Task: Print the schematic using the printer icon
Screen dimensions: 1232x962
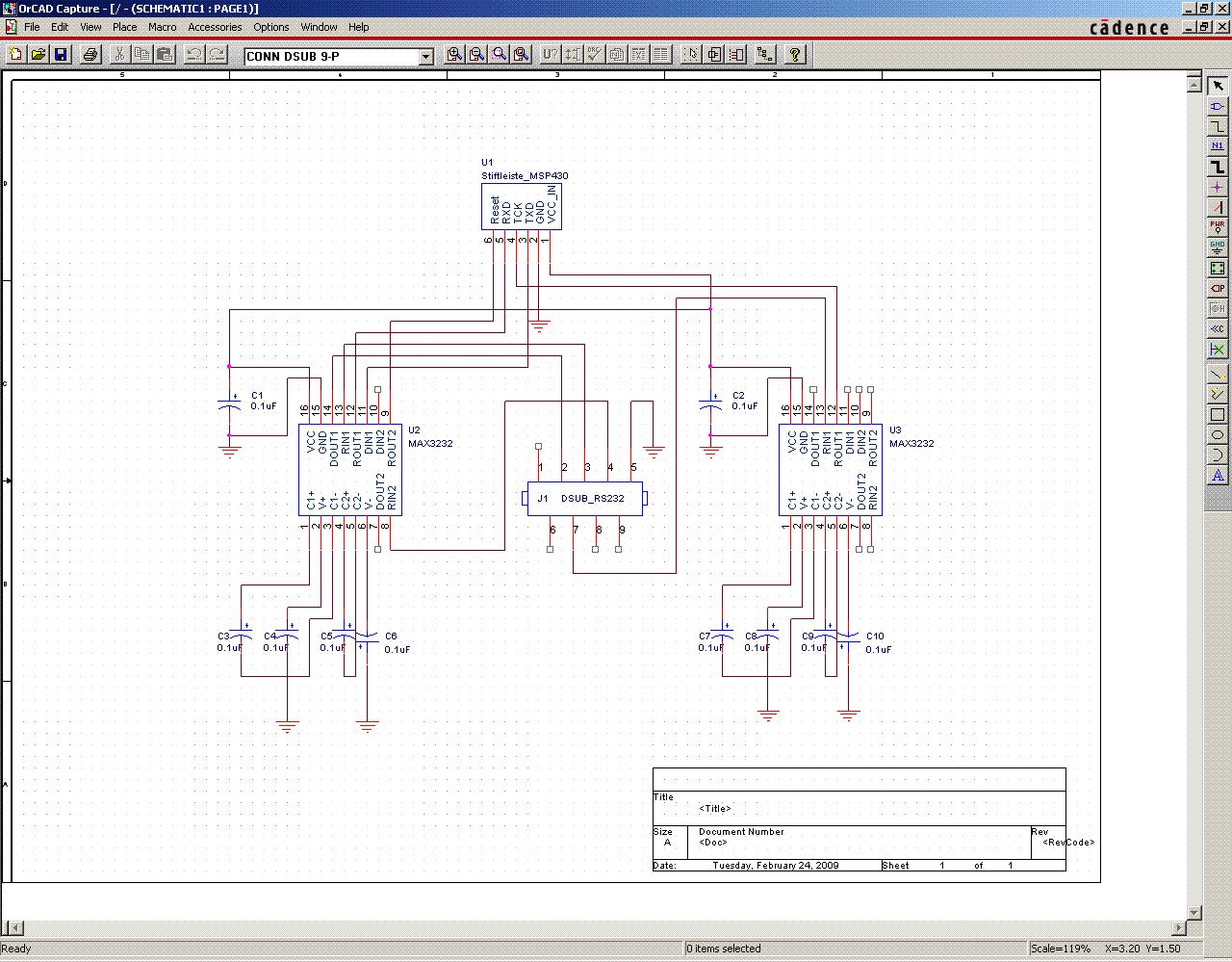Action: (90, 55)
